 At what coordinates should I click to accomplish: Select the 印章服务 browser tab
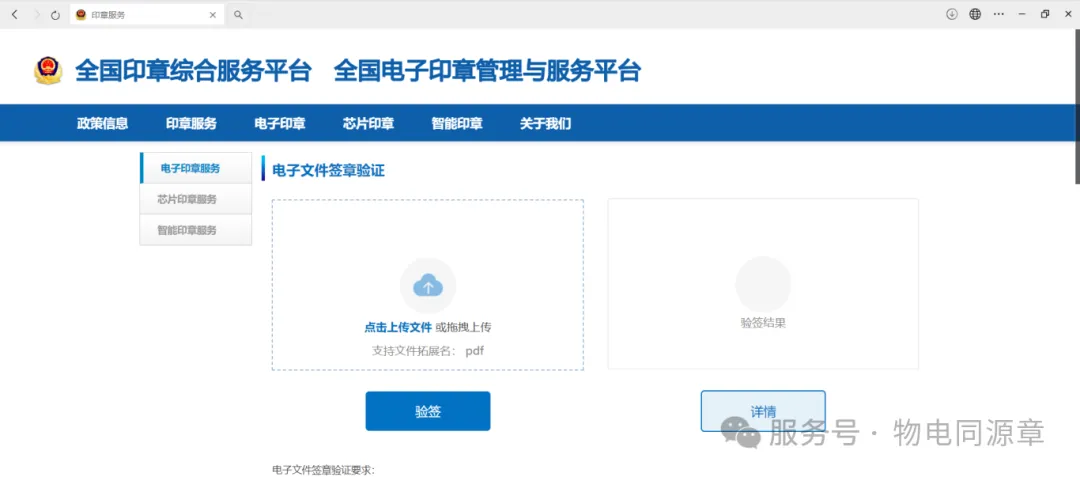coord(147,14)
